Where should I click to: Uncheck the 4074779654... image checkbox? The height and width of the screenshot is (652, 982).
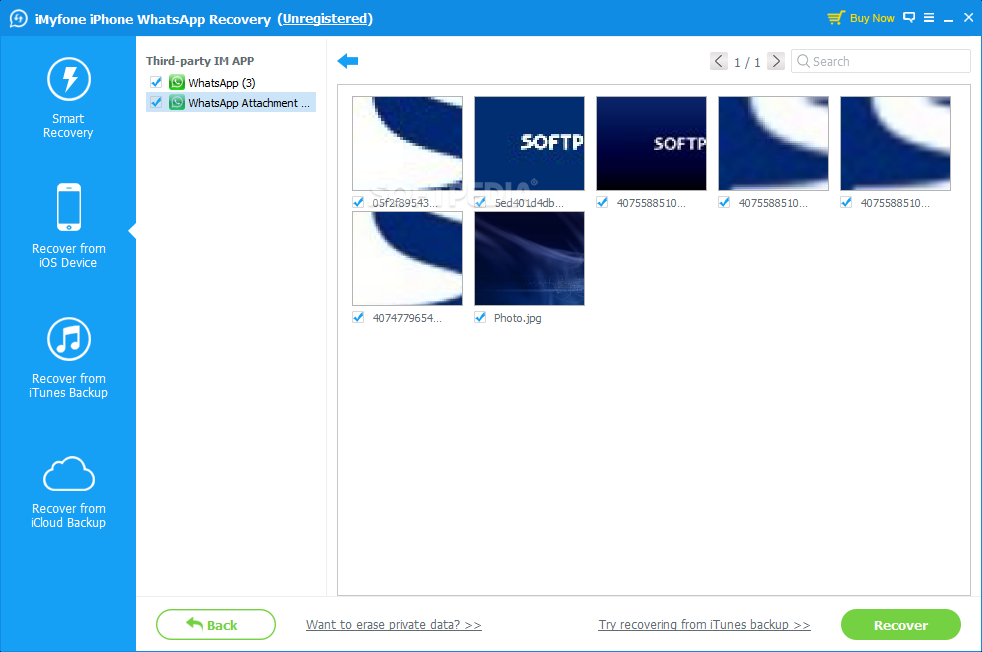(x=358, y=318)
